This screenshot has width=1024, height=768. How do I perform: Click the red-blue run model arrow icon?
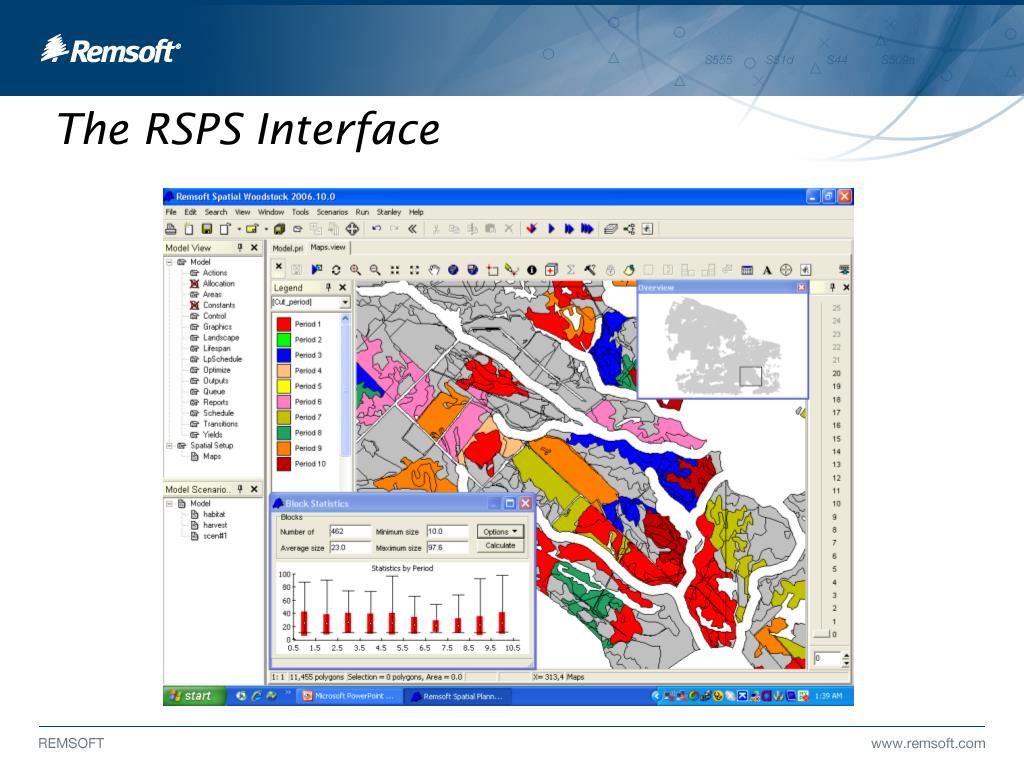(x=532, y=229)
